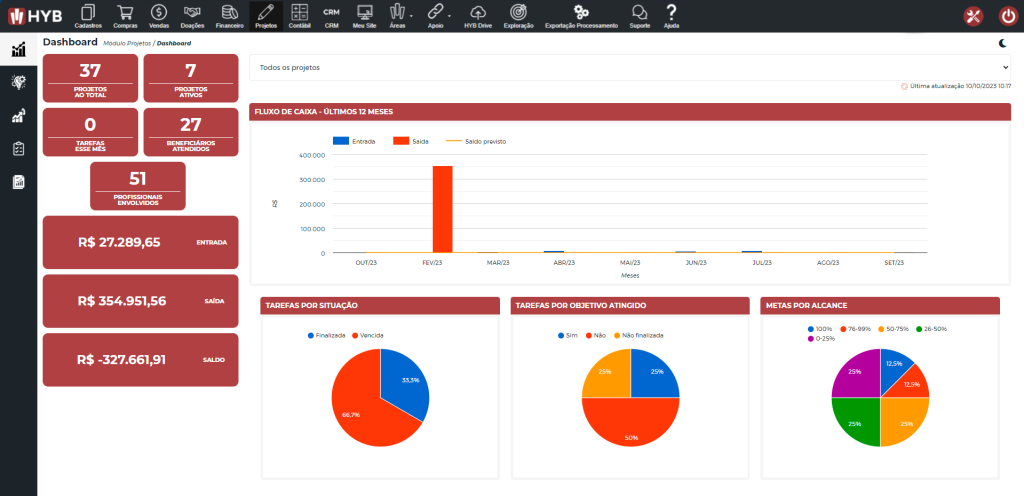Image resolution: width=1024 pixels, height=496 pixels.
Task: Open the HYB Drive cloud icon
Action: pyautogui.click(x=478, y=15)
